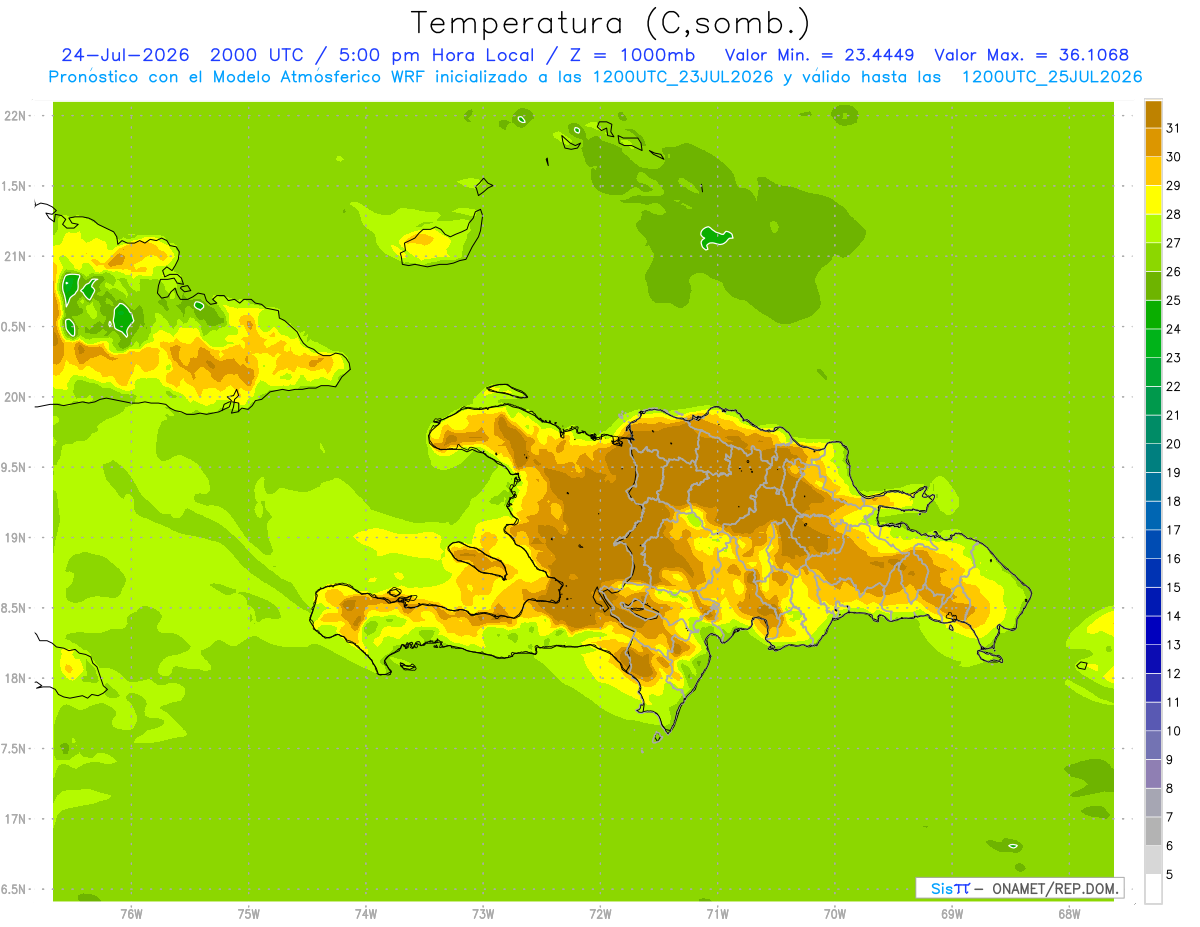The height and width of the screenshot is (927, 1200).
Task: Click the 'Valor Max. = 36.1068' readout
Action: [1032, 55]
